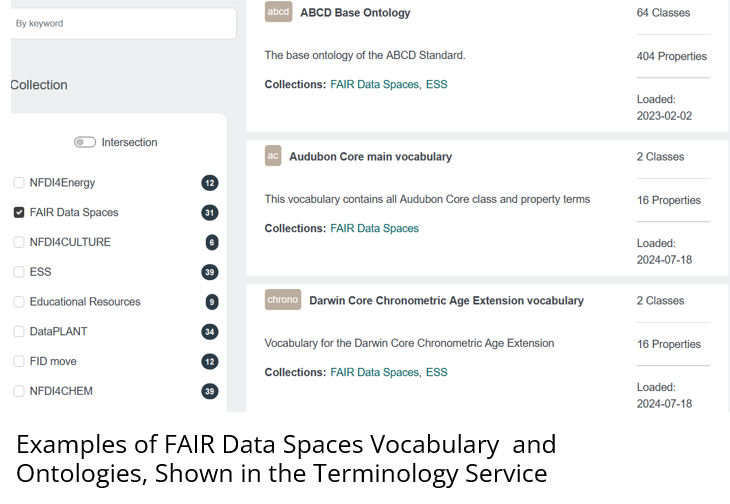Click the 9 count badge beside Educational Resources
Screen dimensions: 730x504
[x=212, y=302]
